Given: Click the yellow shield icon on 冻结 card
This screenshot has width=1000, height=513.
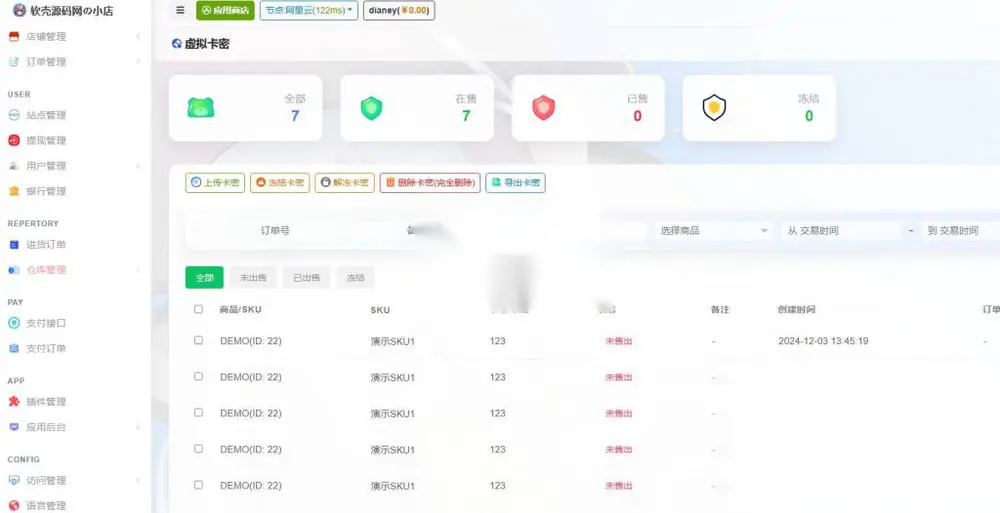Looking at the screenshot, I should pyautogui.click(x=714, y=108).
